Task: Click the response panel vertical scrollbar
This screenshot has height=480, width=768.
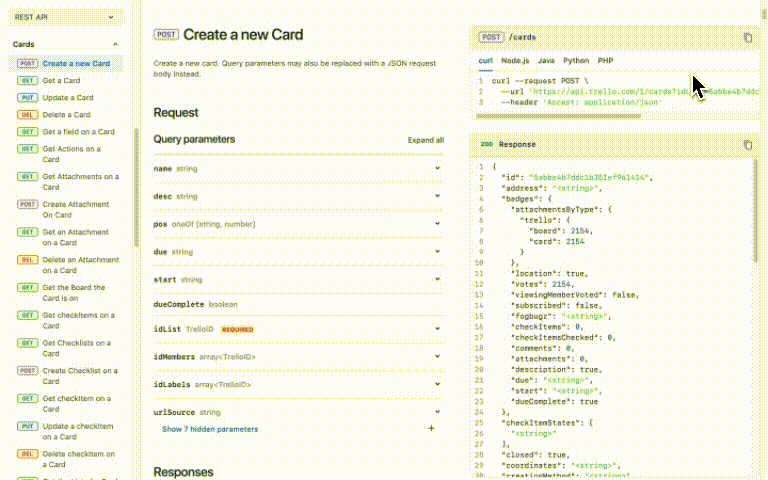Action: pos(756,250)
